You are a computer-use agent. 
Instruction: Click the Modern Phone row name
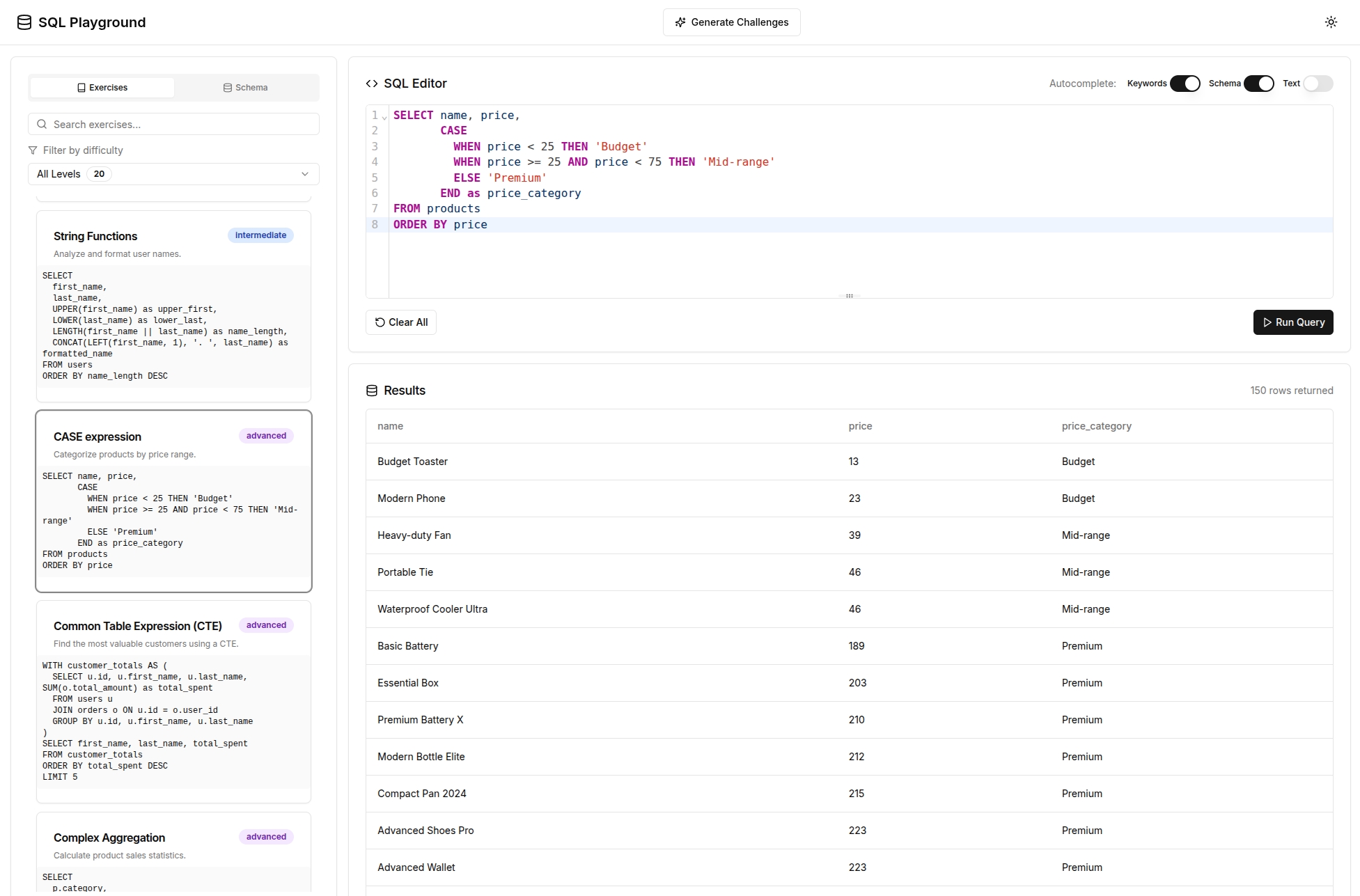tap(411, 498)
